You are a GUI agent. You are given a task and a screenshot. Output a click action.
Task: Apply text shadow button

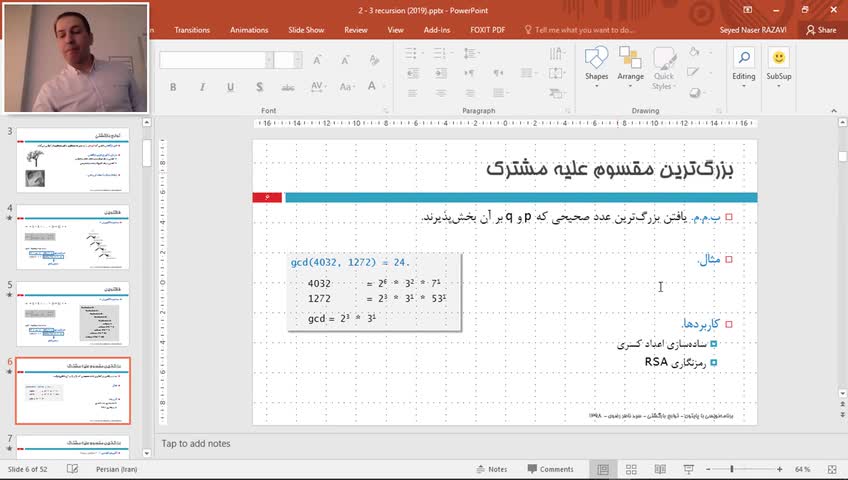click(260, 87)
